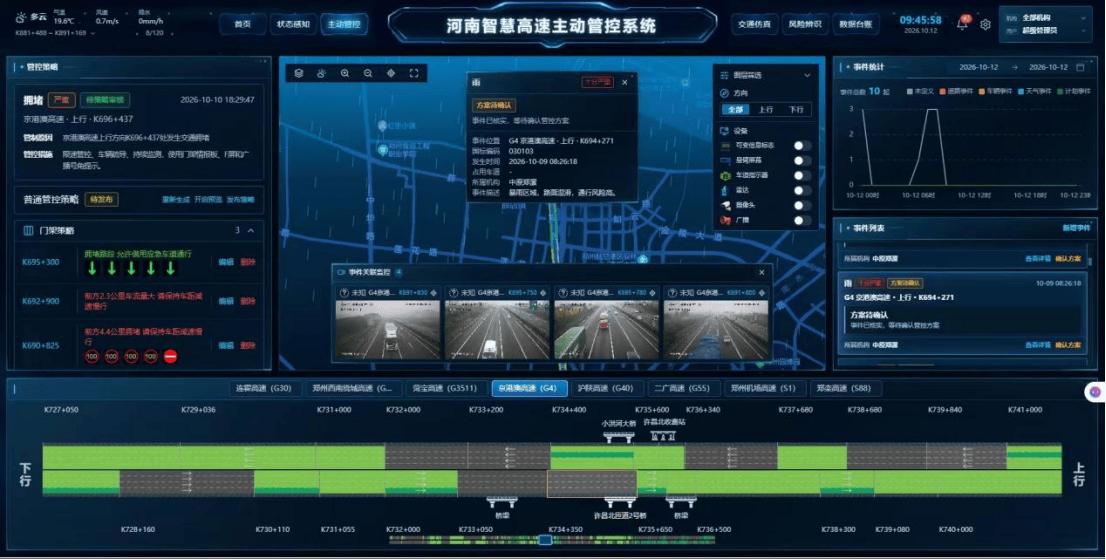Click 确认方案 on the G4 K694+271 event card
This screenshot has width=1106, height=560.
(x=1067, y=345)
